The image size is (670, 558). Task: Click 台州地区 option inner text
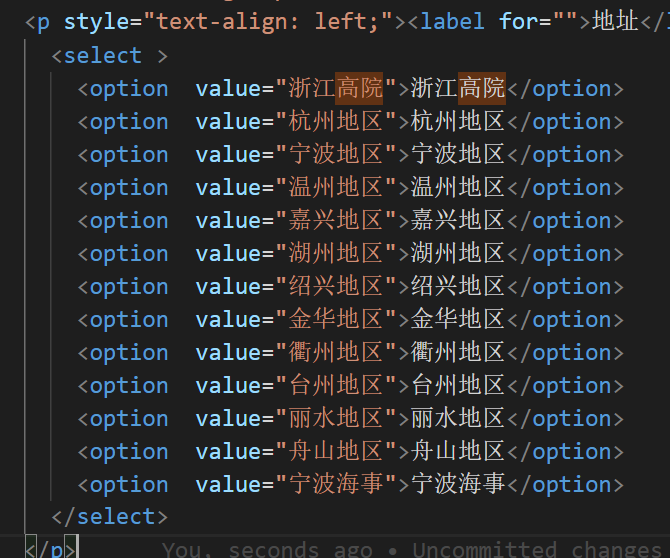click(458, 386)
